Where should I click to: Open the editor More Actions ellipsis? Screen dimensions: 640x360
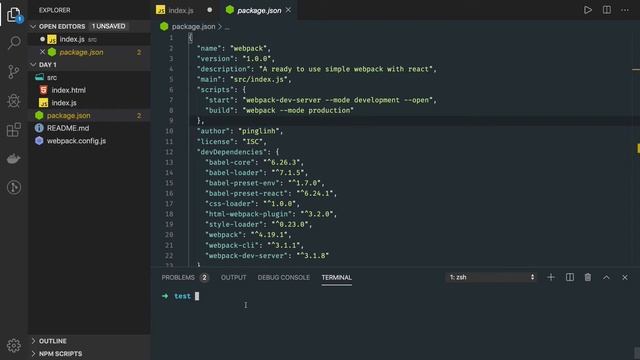click(x=624, y=10)
